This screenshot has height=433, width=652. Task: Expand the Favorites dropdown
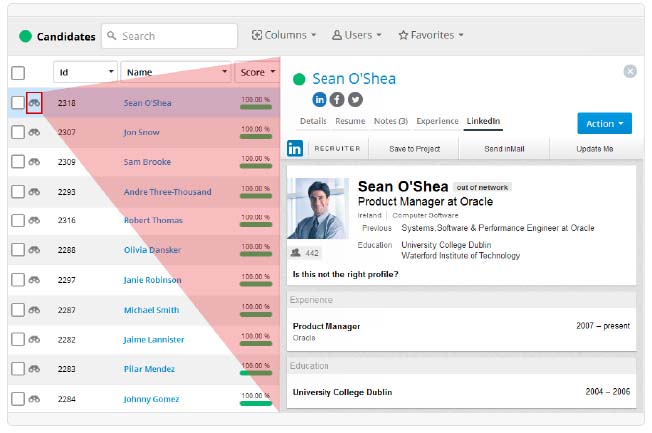coord(431,35)
